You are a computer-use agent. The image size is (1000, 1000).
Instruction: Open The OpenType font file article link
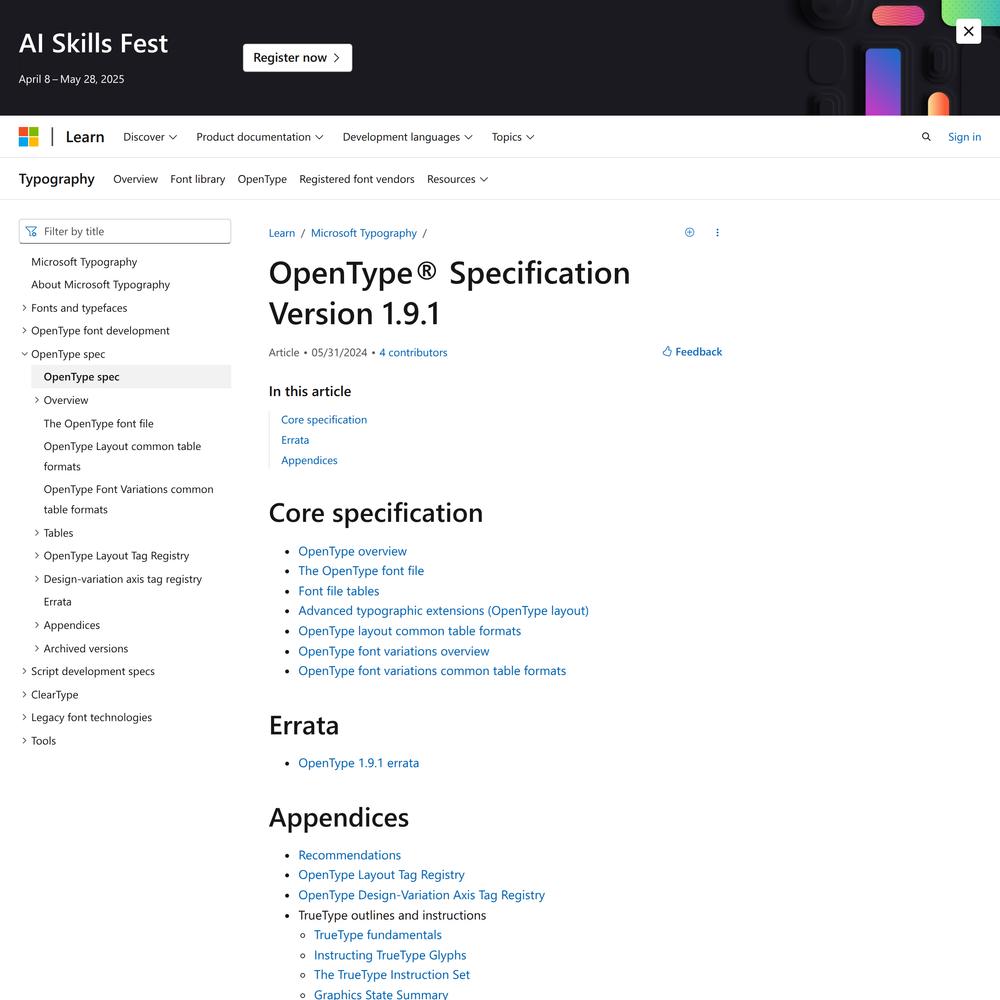[361, 571]
